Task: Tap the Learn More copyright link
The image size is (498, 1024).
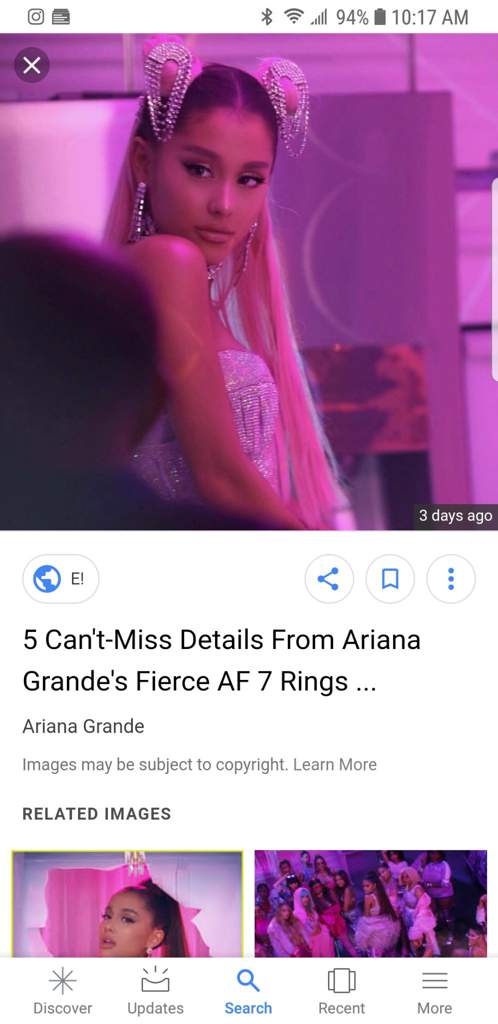Action: (x=335, y=764)
